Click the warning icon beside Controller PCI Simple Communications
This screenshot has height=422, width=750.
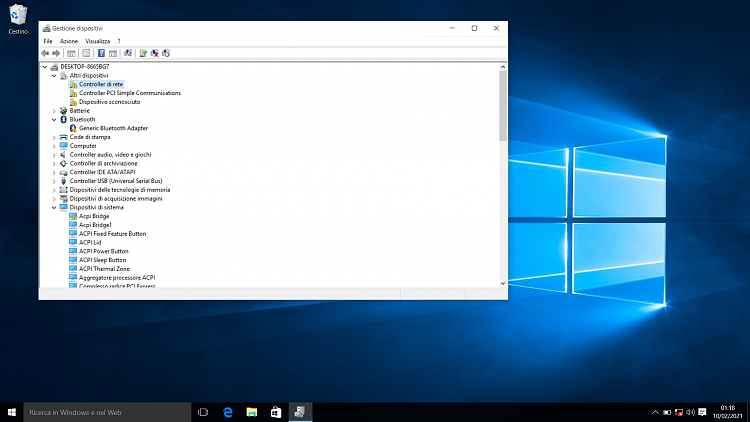[73, 93]
